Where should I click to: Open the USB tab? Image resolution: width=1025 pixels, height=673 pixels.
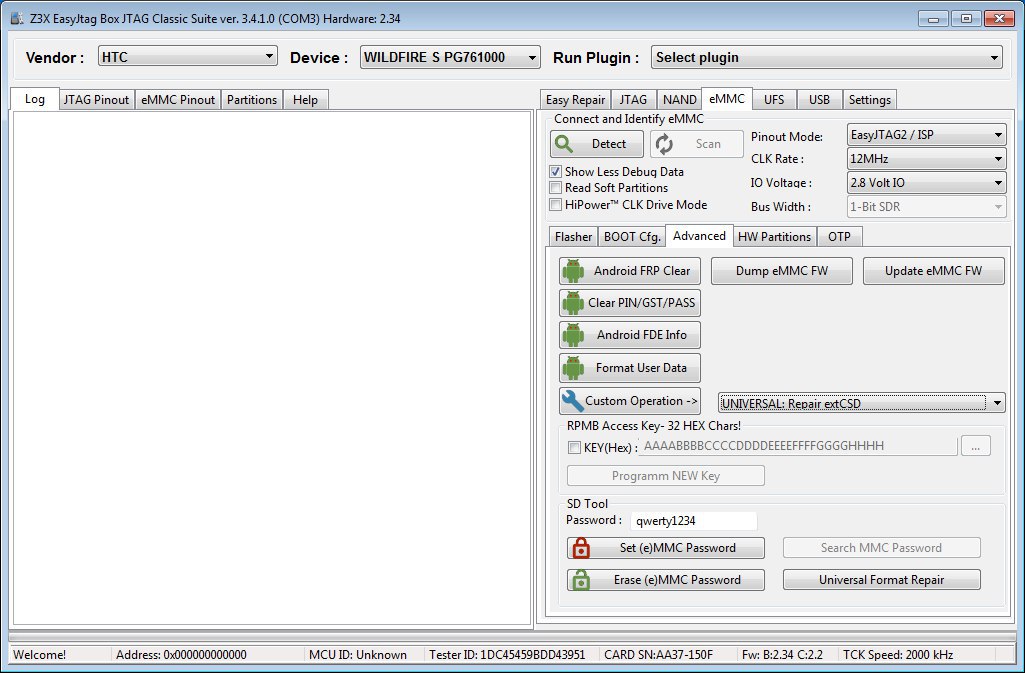(x=819, y=100)
